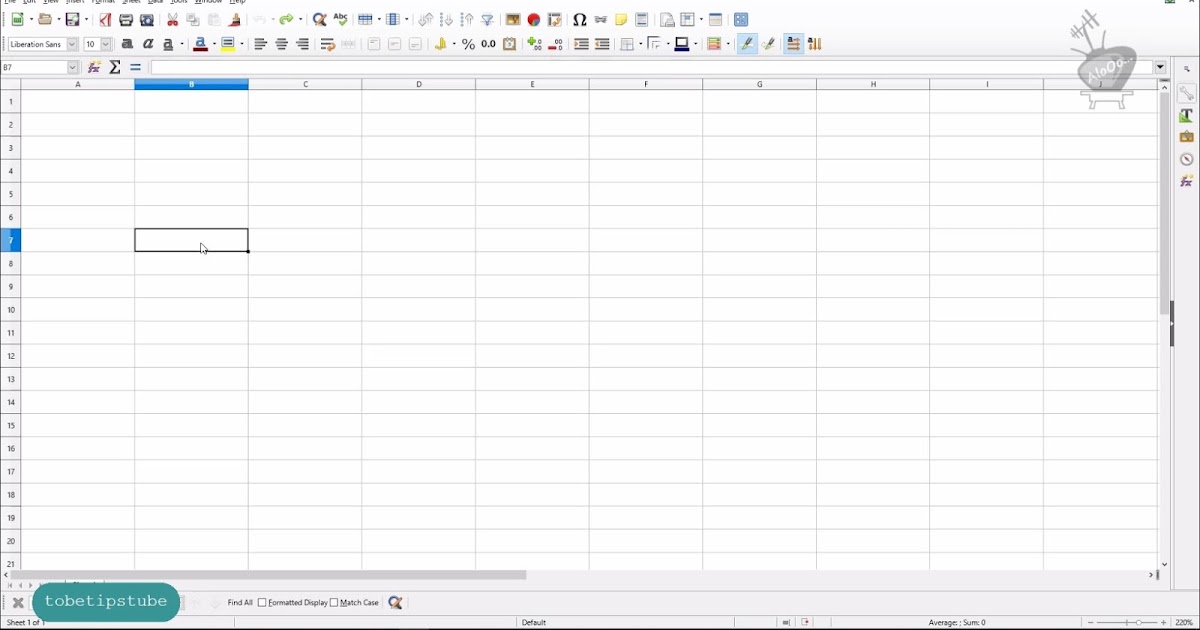Toggle Italic formatting
The image size is (1200, 630).
(x=148, y=44)
